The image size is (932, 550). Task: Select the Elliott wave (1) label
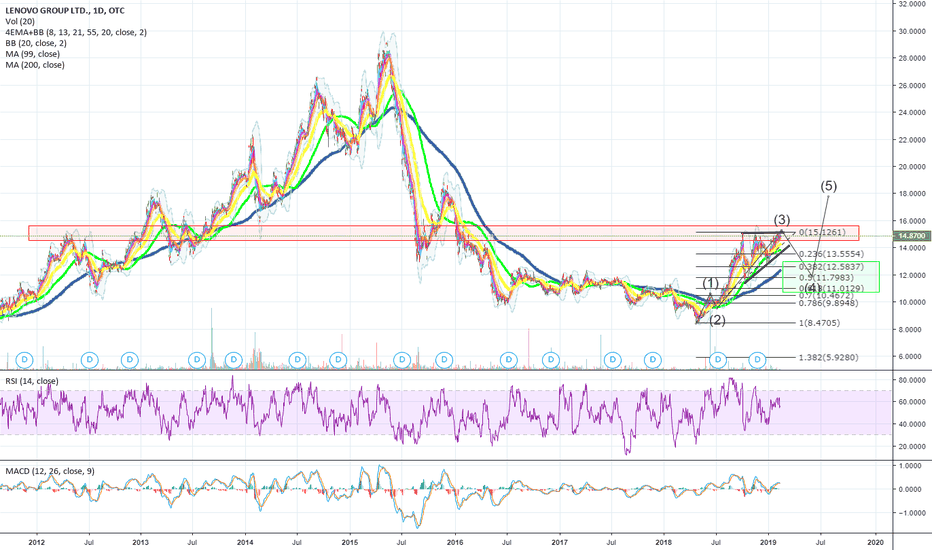[x=710, y=283]
